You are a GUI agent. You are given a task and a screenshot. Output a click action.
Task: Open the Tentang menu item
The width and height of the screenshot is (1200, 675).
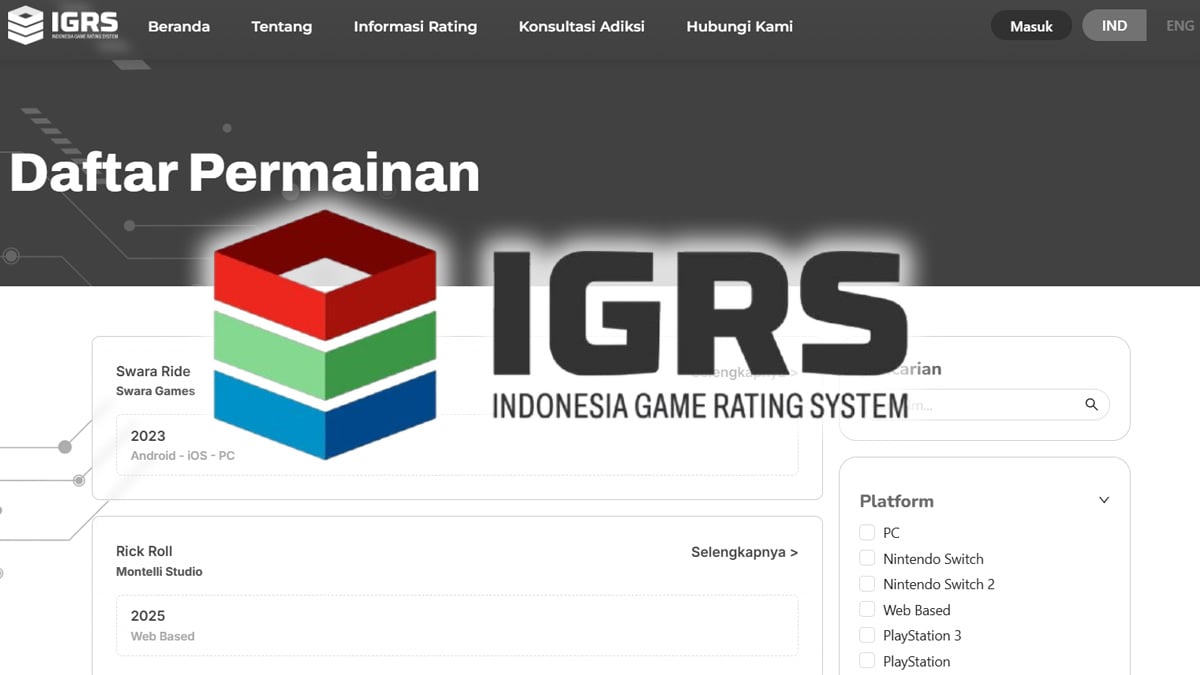pyautogui.click(x=281, y=27)
